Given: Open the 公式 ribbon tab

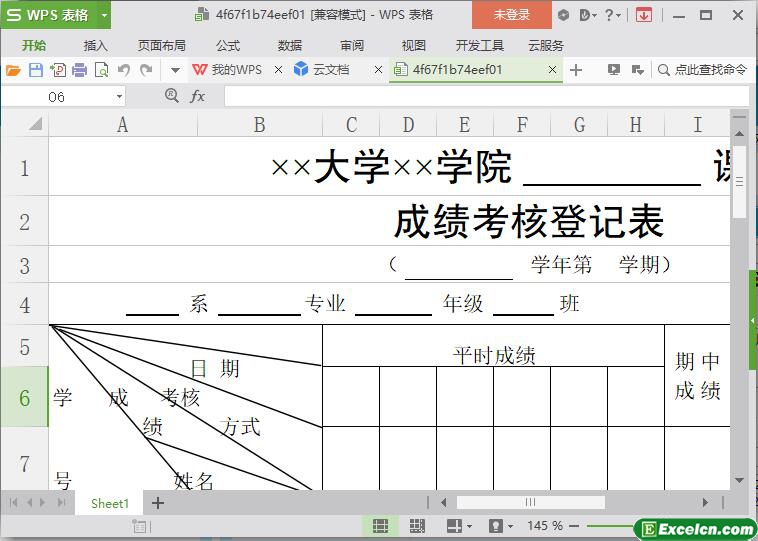Looking at the screenshot, I should pos(227,45).
